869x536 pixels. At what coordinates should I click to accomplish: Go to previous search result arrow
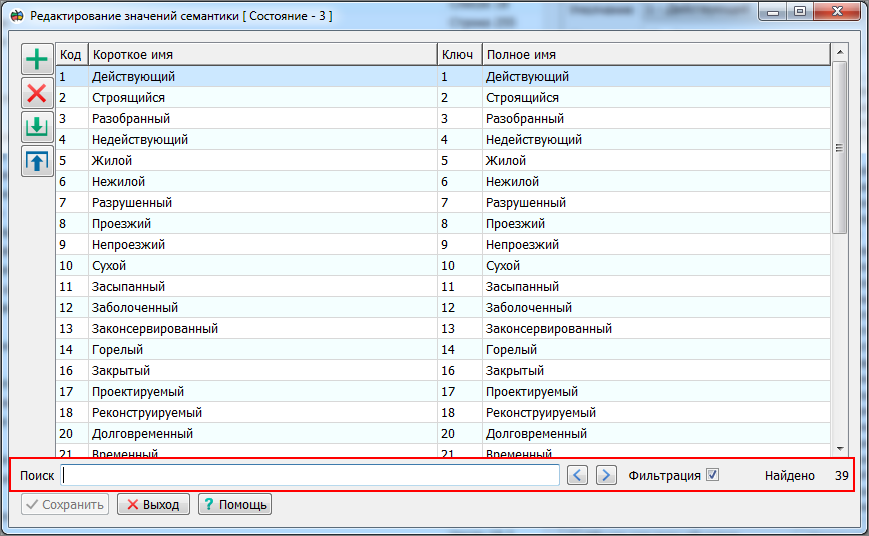click(577, 475)
